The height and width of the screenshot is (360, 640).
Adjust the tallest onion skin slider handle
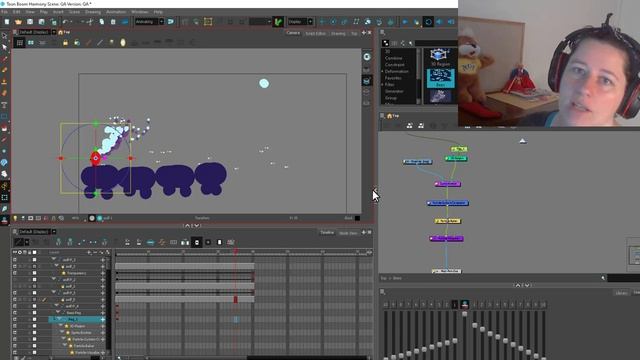click(x=464, y=313)
